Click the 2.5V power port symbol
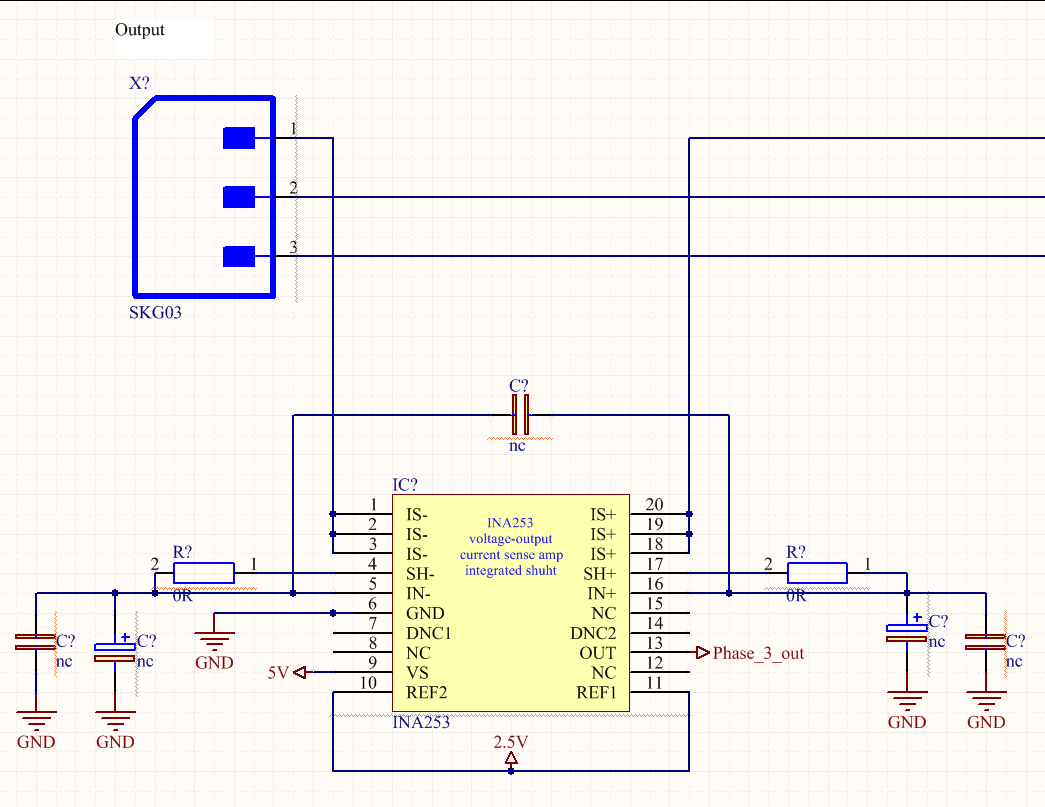This screenshot has height=807, width=1045. point(511,758)
